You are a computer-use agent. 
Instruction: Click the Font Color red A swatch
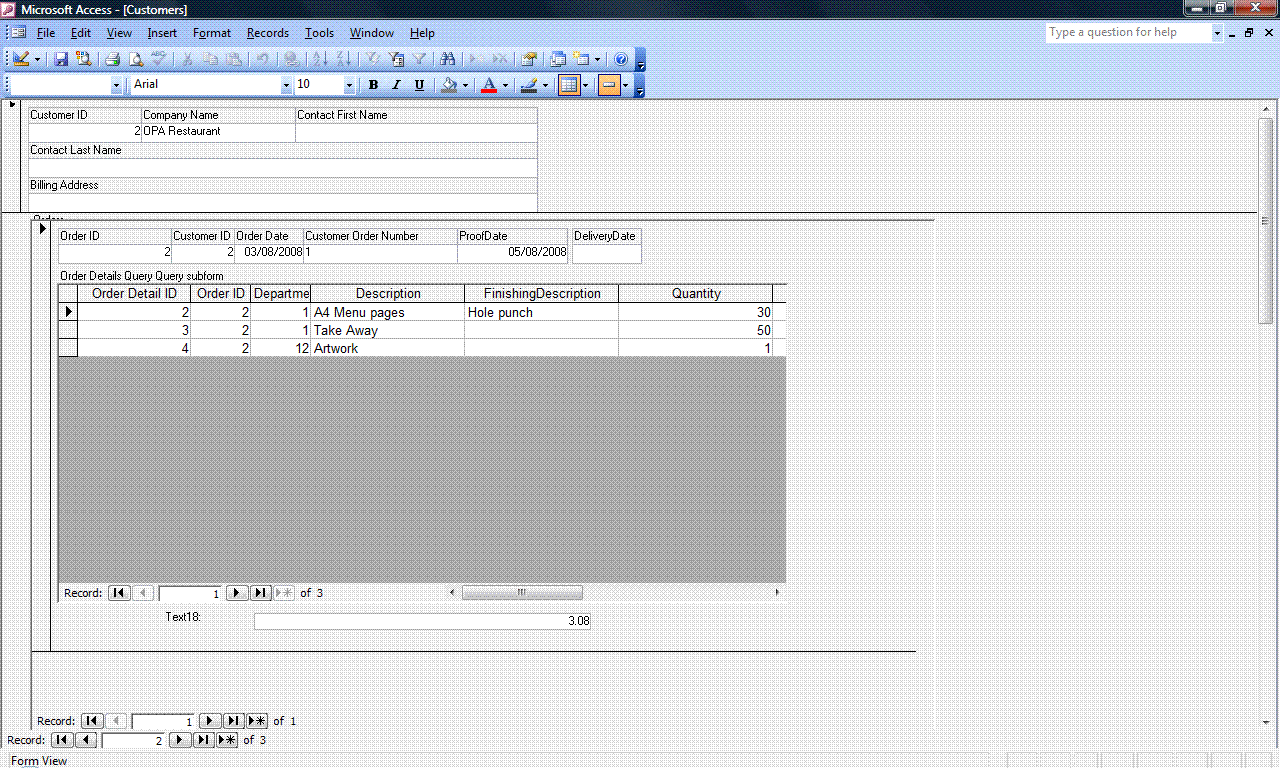489,85
